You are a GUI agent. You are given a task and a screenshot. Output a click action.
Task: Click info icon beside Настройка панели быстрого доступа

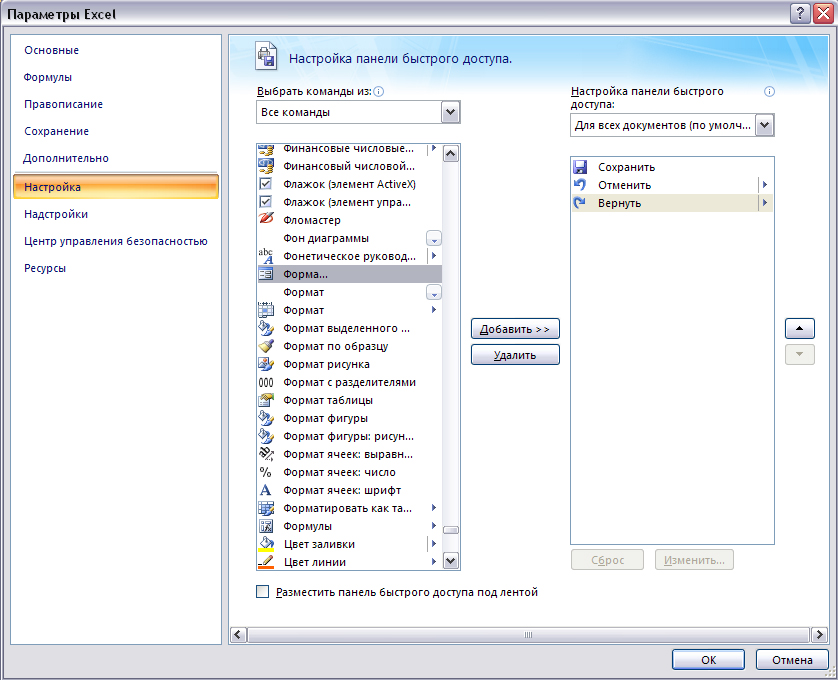click(769, 91)
